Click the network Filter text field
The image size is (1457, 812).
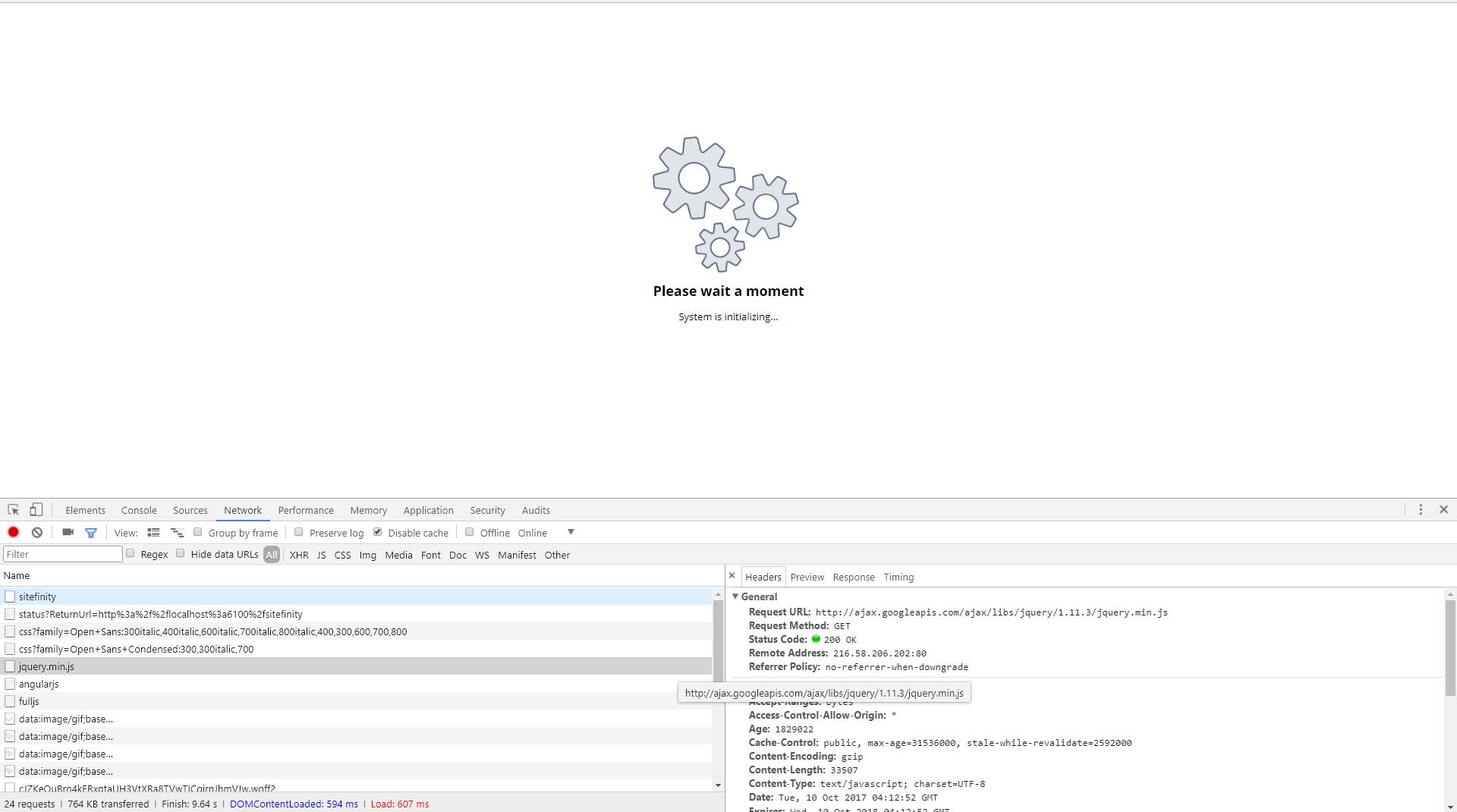click(63, 554)
